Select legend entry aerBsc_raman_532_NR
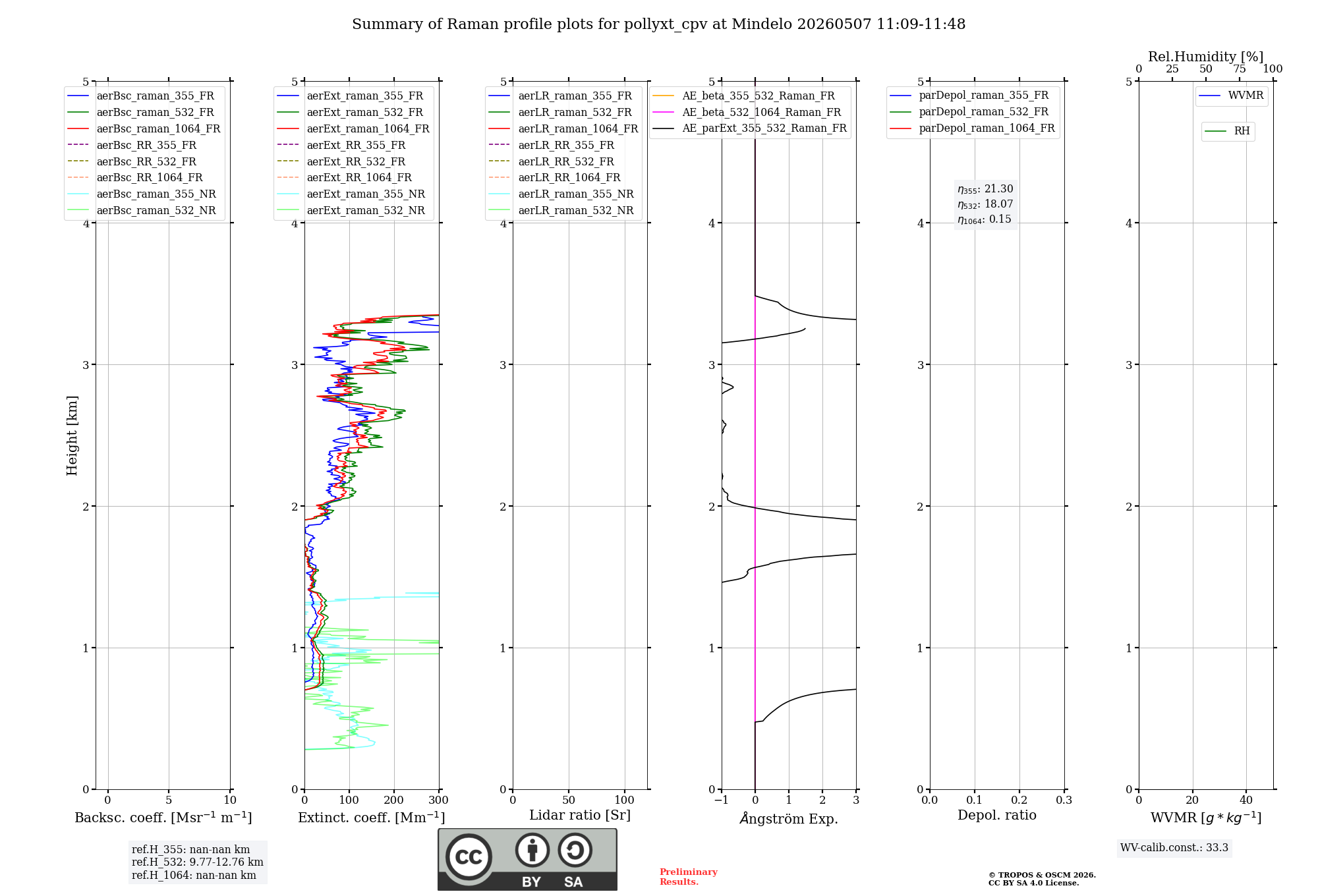The height and width of the screenshot is (896, 1318). tap(142, 211)
